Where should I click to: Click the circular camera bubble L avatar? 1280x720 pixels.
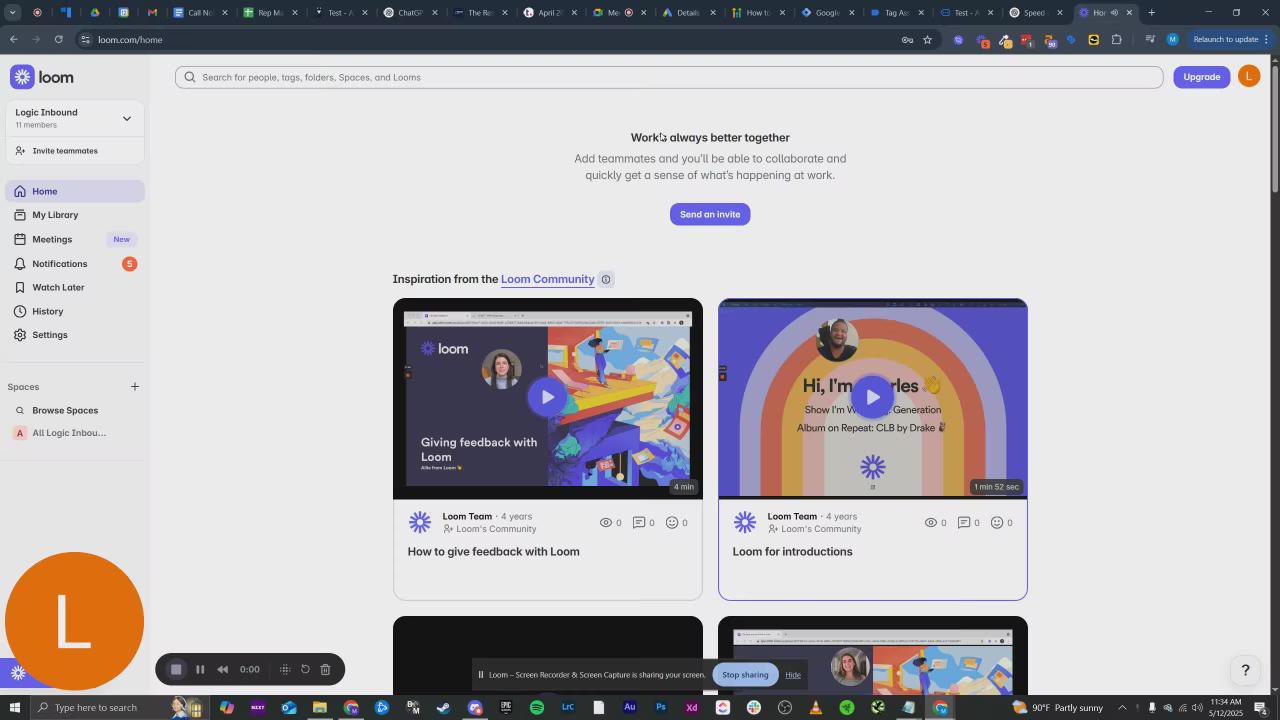74,621
